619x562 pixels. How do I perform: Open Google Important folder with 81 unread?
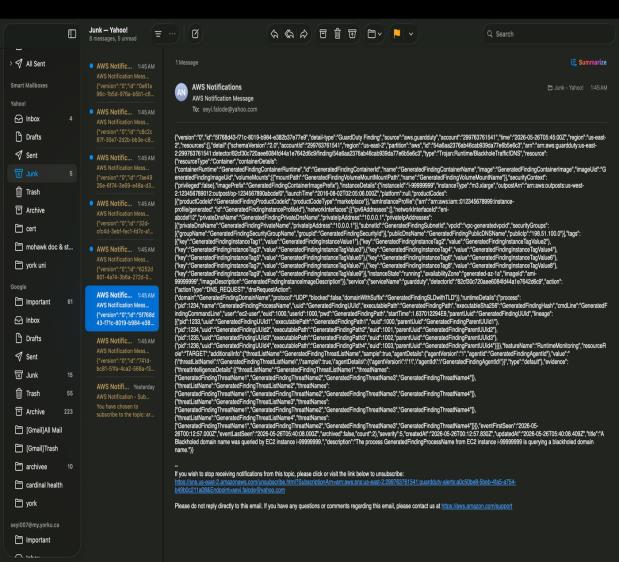(43, 302)
